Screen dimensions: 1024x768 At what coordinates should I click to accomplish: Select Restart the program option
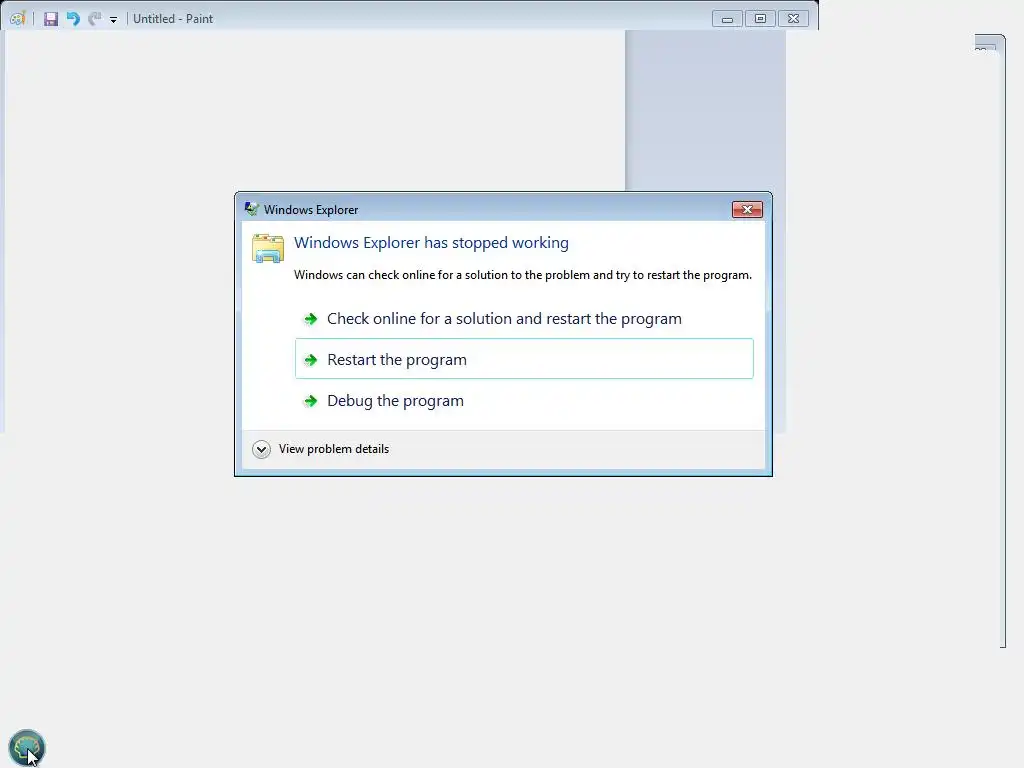coord(524,359)
